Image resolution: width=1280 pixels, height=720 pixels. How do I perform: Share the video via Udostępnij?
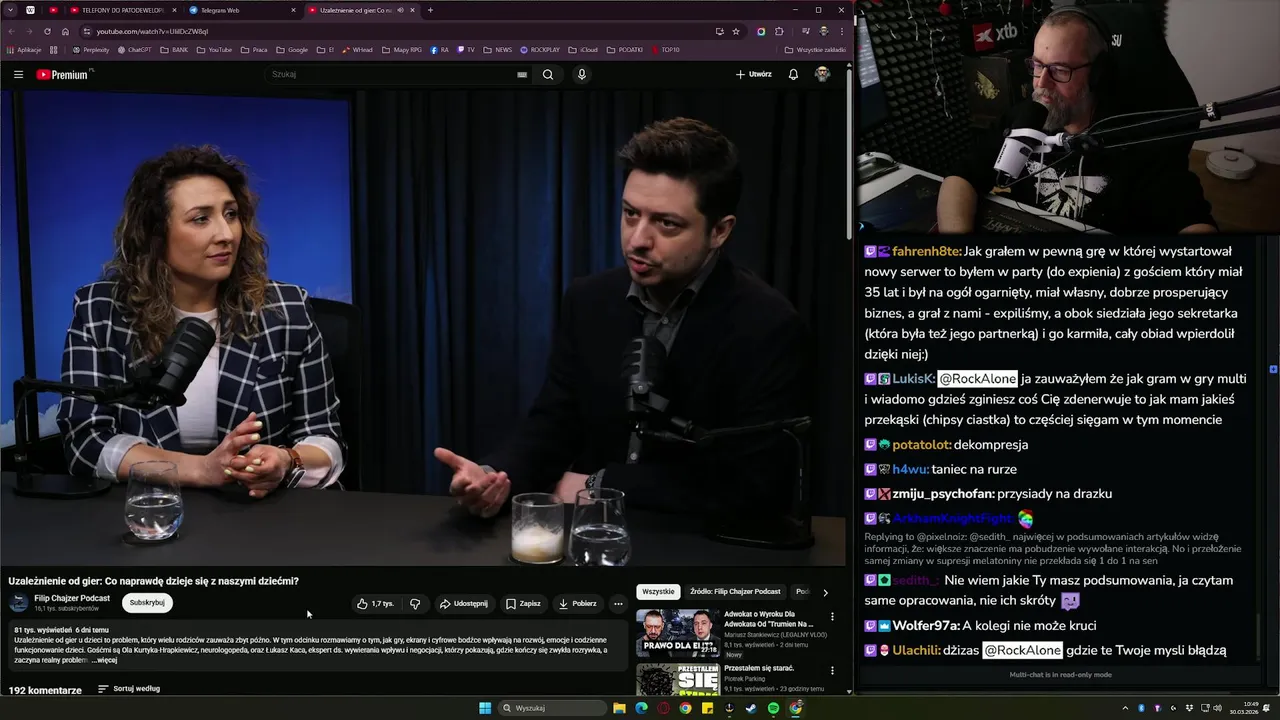coord(464,603)
